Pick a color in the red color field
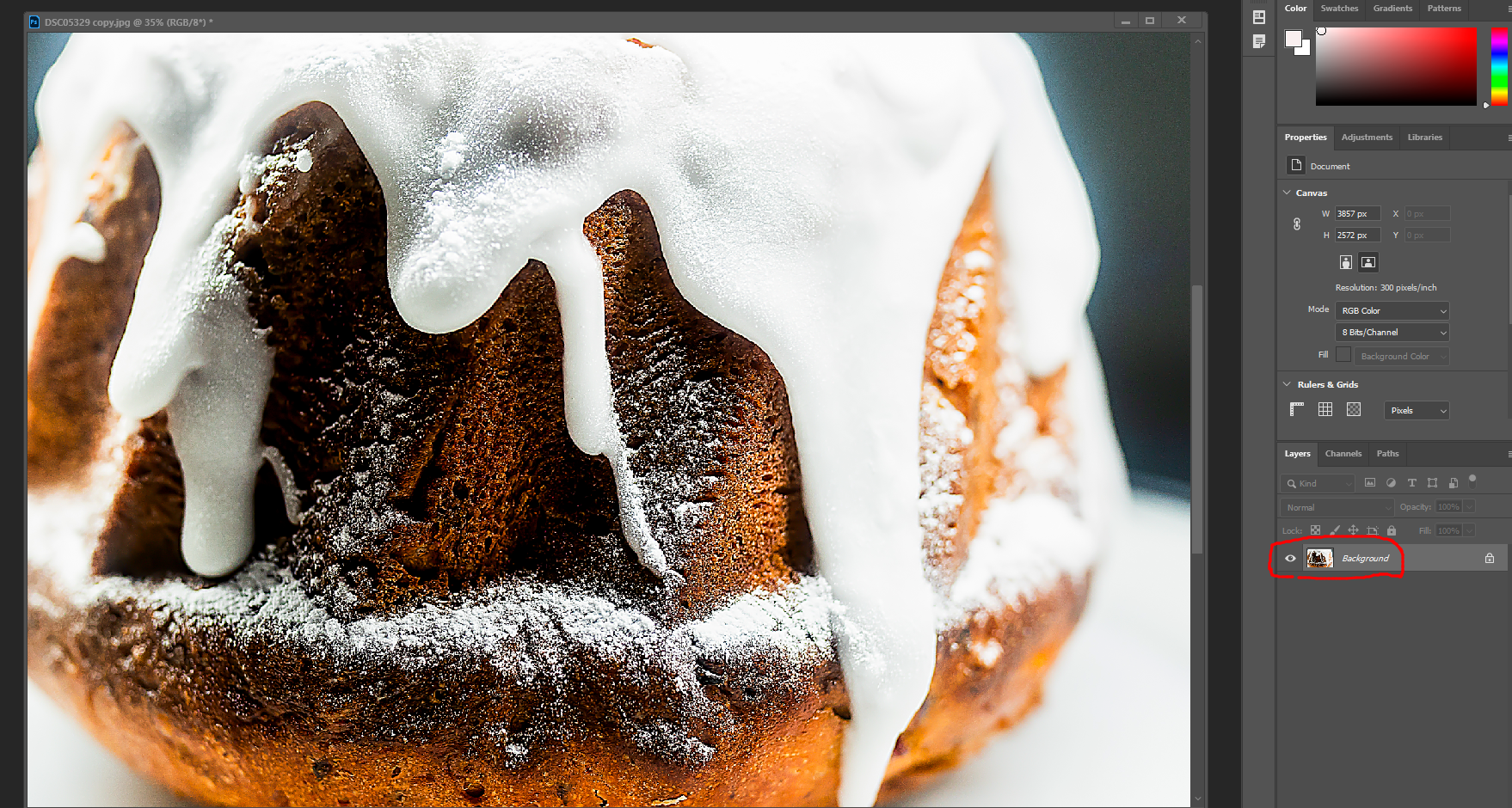The height and width of the screenshot is (808, 1512). pyautogui.click(x=1396, y=66)
